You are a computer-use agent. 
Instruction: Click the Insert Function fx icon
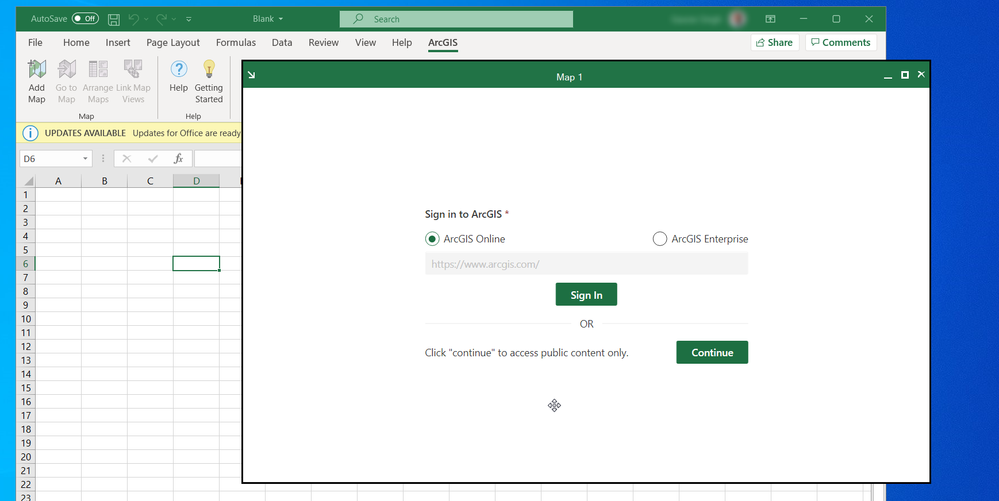pos(178,159)
